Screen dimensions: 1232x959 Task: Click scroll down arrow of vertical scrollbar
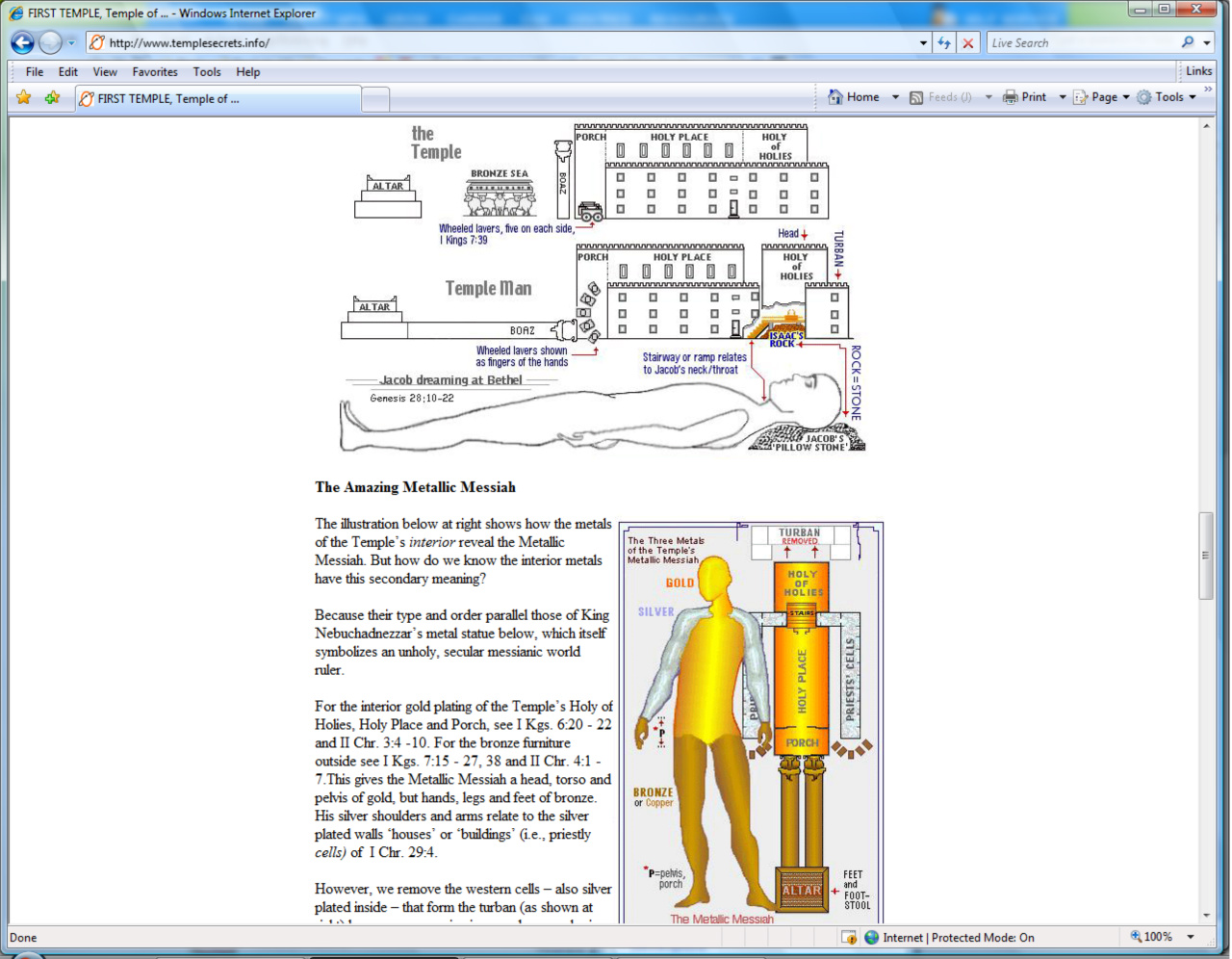(x=1206, y=916)
